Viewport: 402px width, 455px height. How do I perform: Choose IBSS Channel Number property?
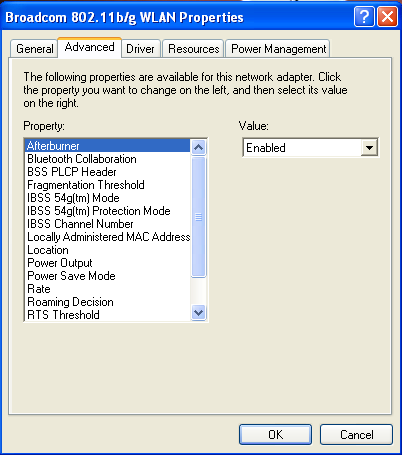point(107,224)
